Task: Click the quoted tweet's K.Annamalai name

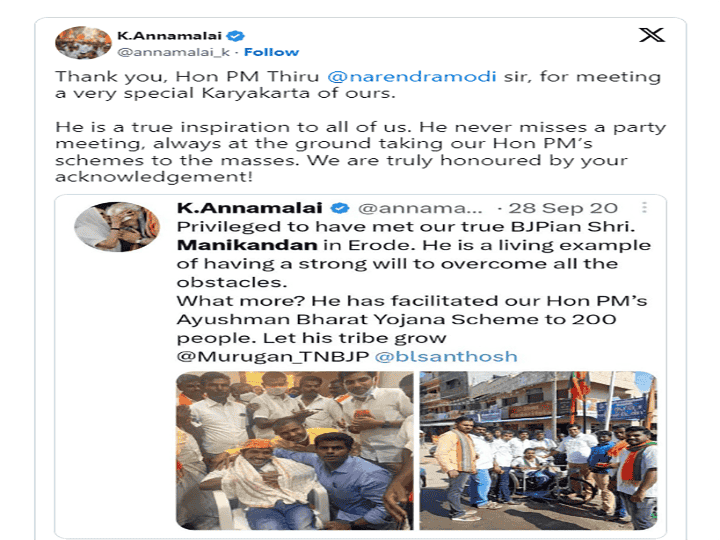Action: [x=250, y=208]
